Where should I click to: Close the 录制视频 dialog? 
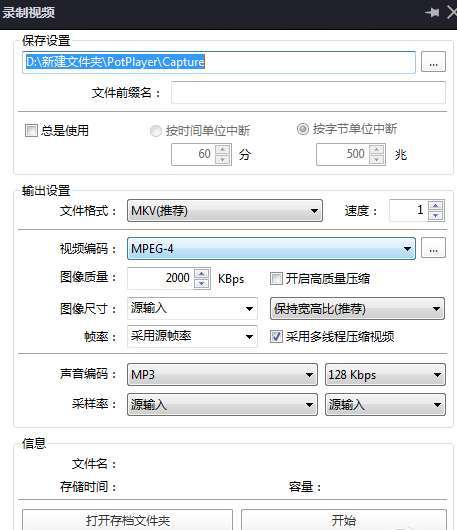pyautogui.click(x=452, y=13)
